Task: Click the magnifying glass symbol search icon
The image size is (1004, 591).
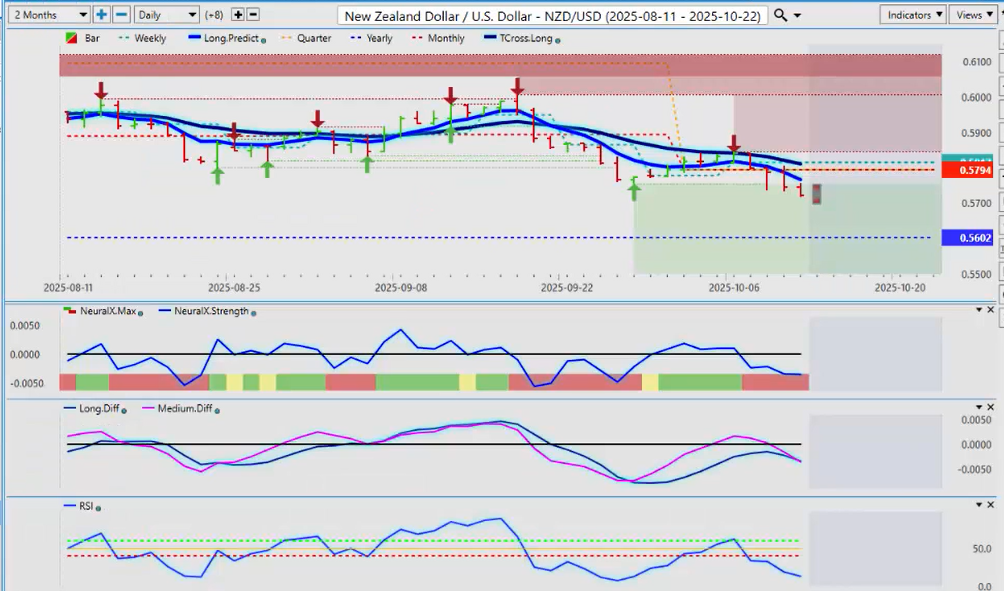Action: (x=781, y=15)
